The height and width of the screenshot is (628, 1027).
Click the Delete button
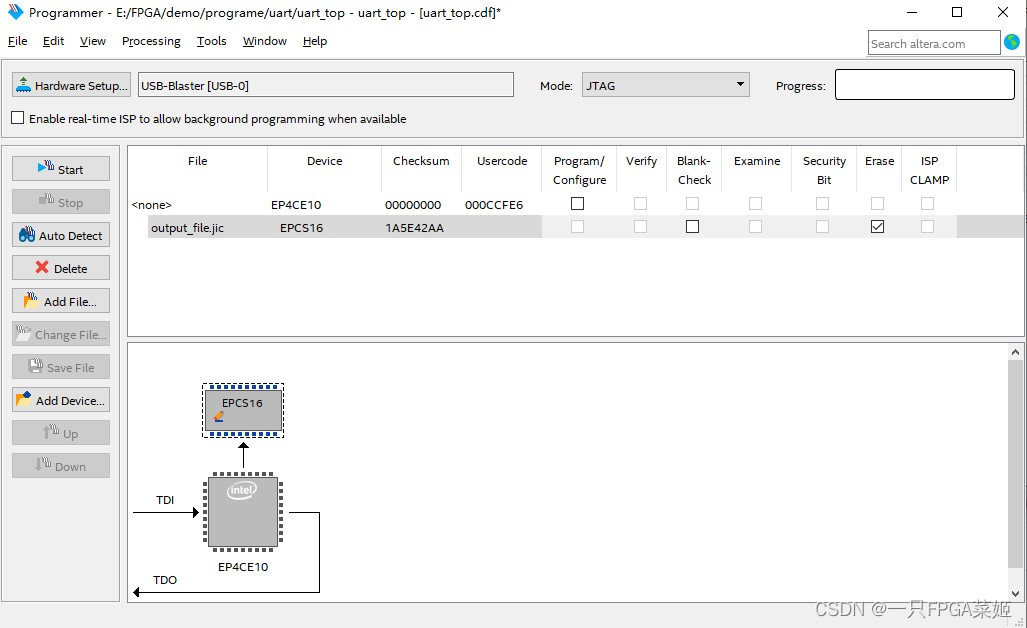(x=61, y=268)
